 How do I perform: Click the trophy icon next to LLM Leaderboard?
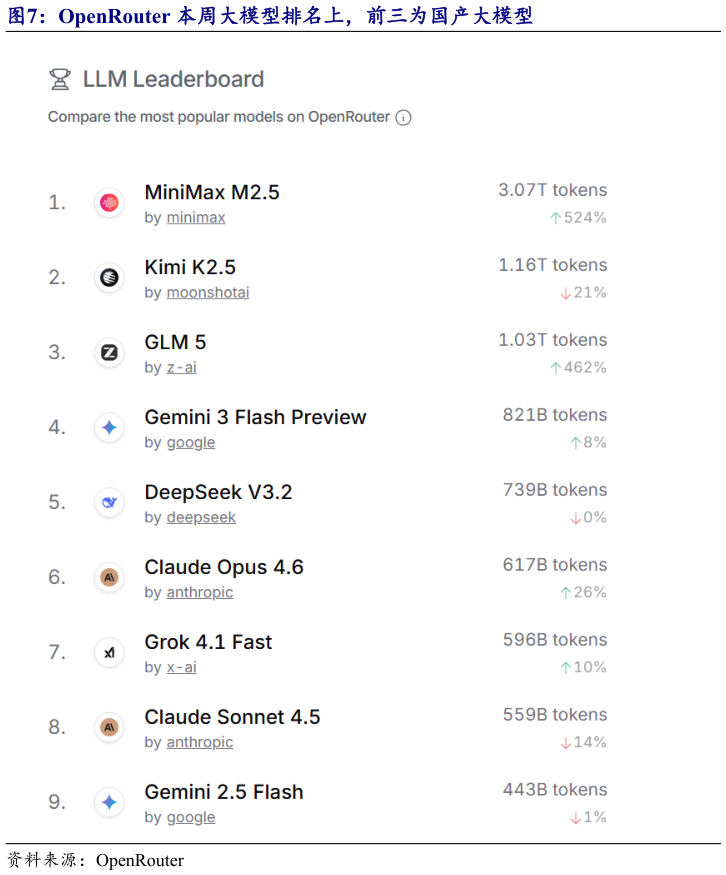point(60,80)
